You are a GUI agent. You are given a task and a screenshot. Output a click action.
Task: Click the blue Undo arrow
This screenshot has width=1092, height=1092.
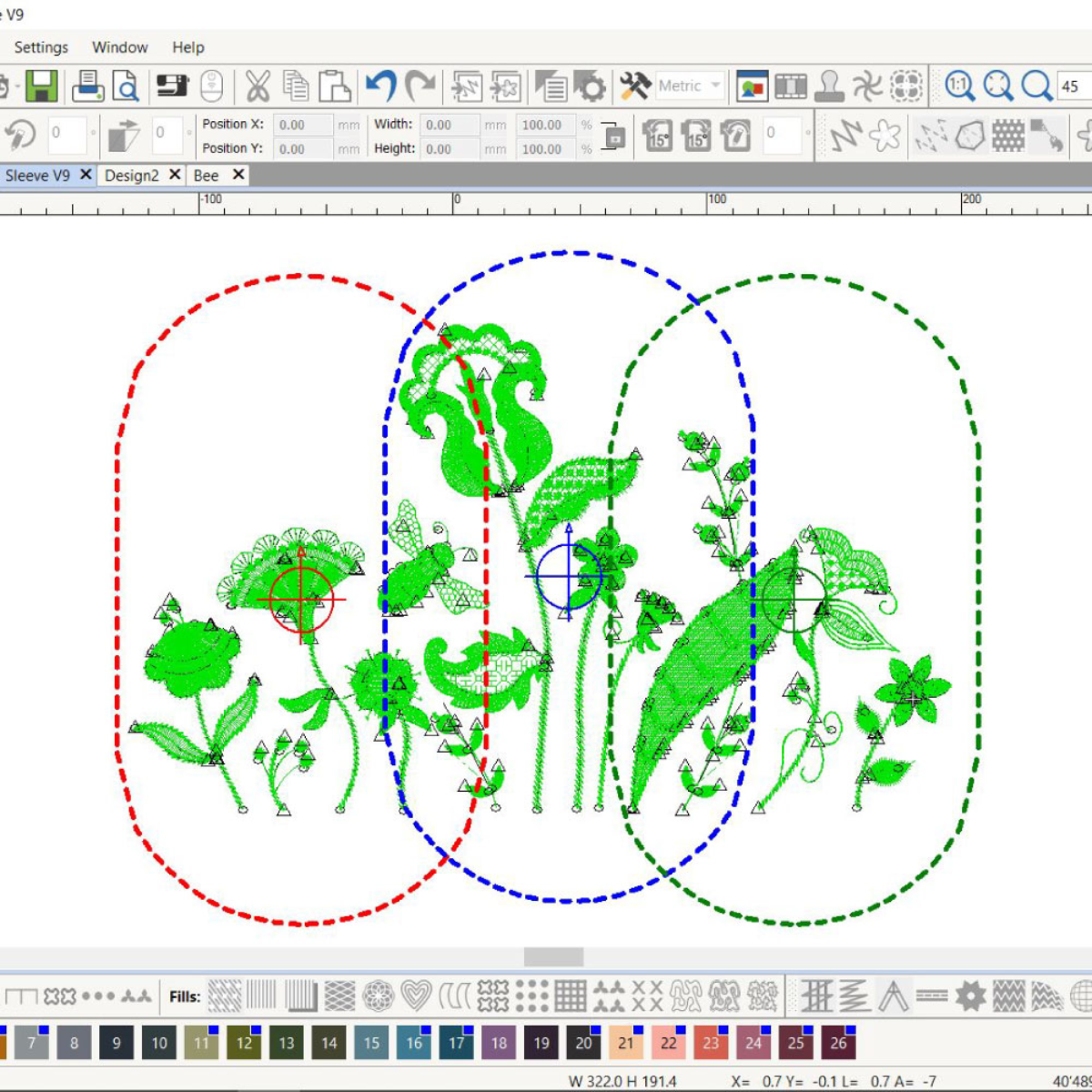tap(380, 86)
